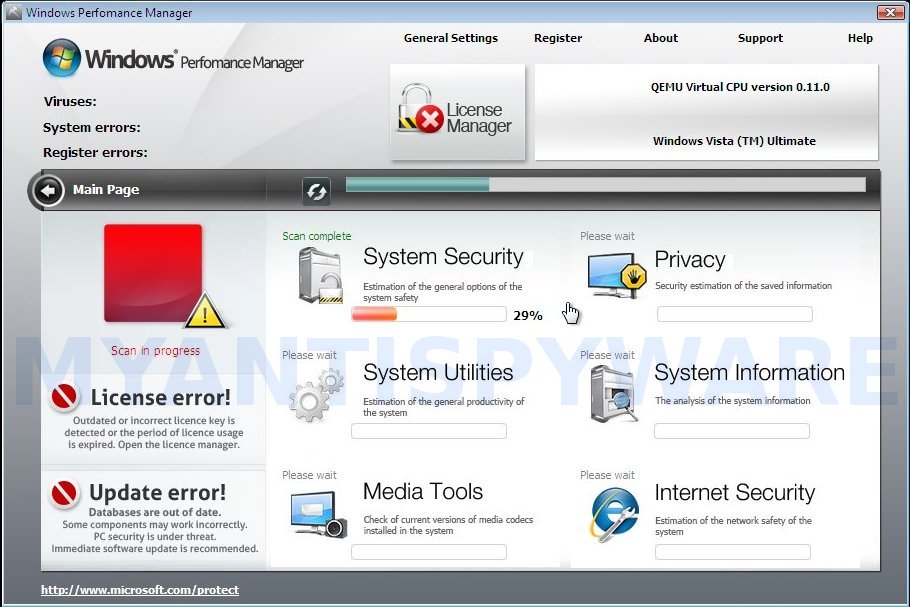Click 'Immediate software update is recommended.' text
The image size is (910, 607).
pos(155,548)
